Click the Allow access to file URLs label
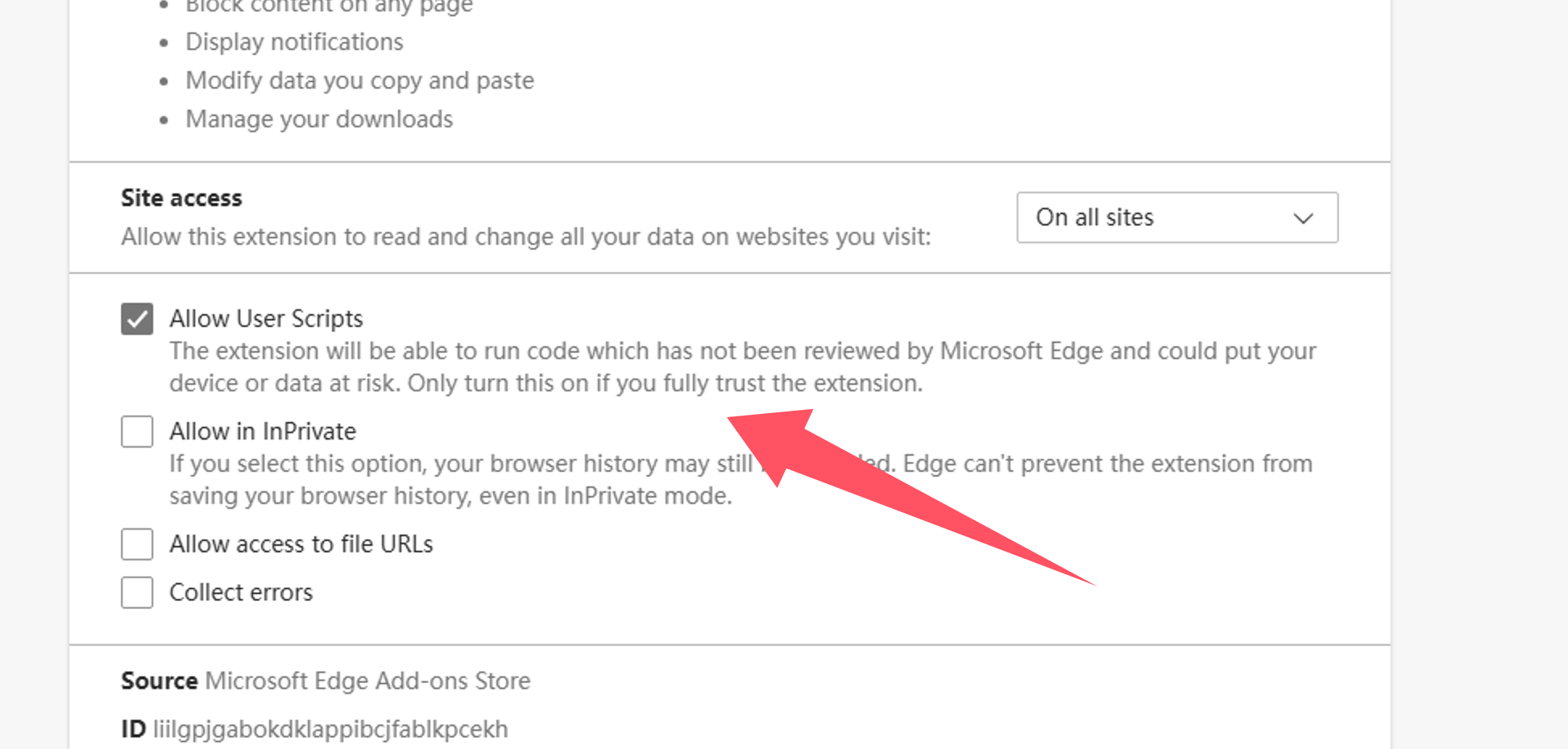Screen dimensions: 1568x749 point(301,544)
